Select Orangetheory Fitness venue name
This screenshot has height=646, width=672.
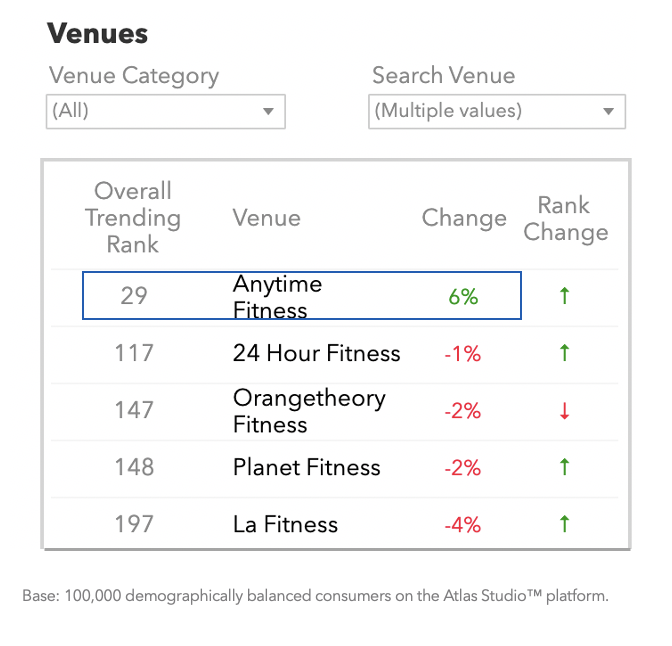[309, 411]
